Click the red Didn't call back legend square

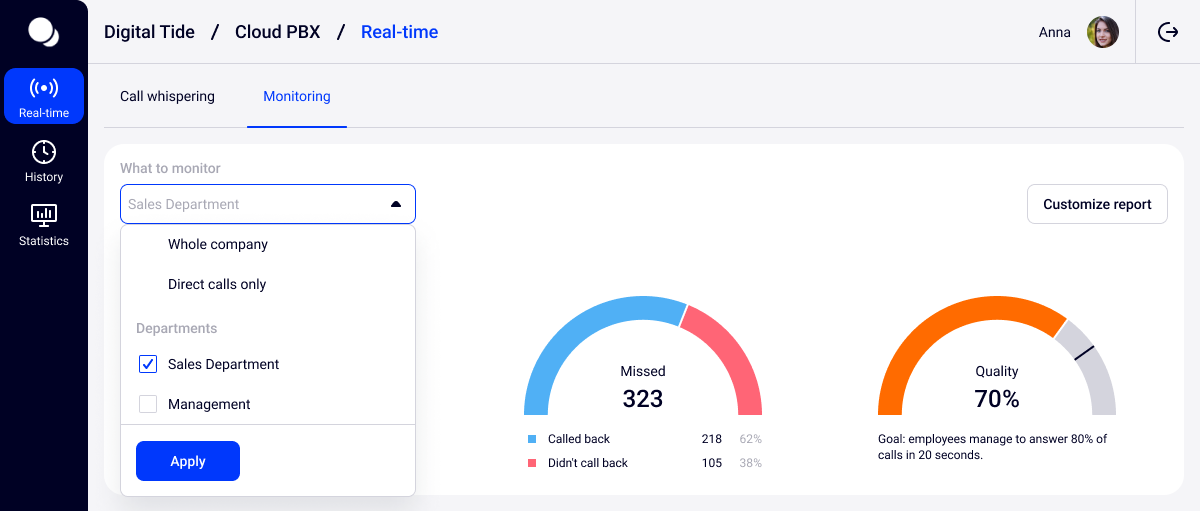click(532, 463)
